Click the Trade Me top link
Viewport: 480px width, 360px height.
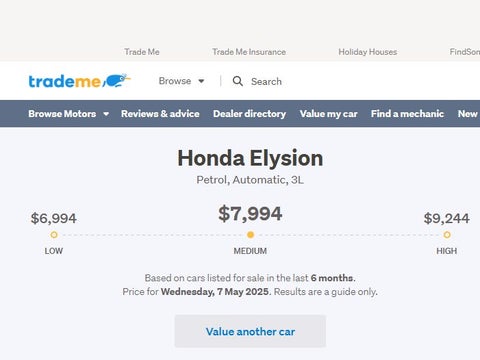142,52
